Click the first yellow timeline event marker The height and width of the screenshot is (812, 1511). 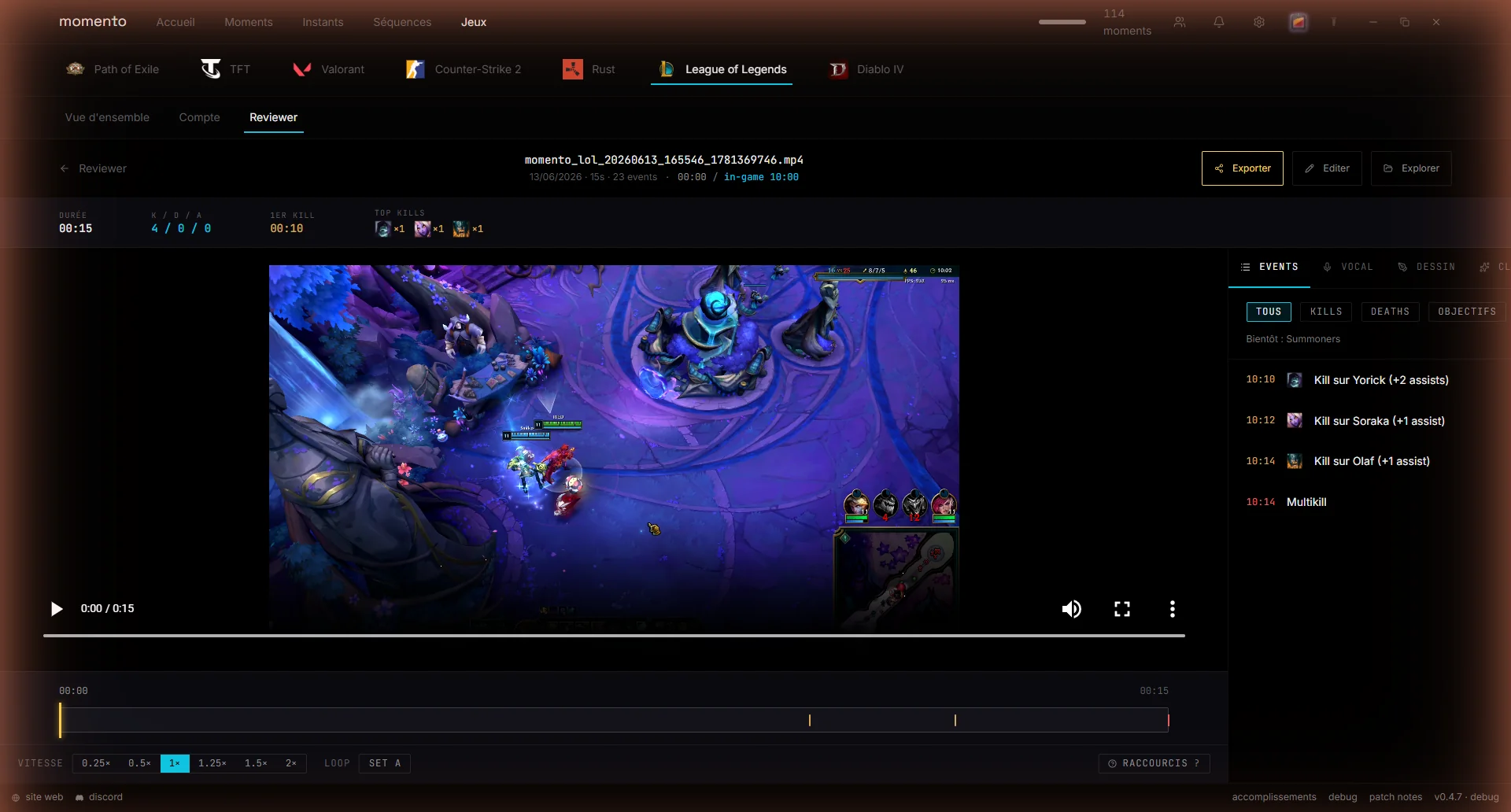point(810,720)
